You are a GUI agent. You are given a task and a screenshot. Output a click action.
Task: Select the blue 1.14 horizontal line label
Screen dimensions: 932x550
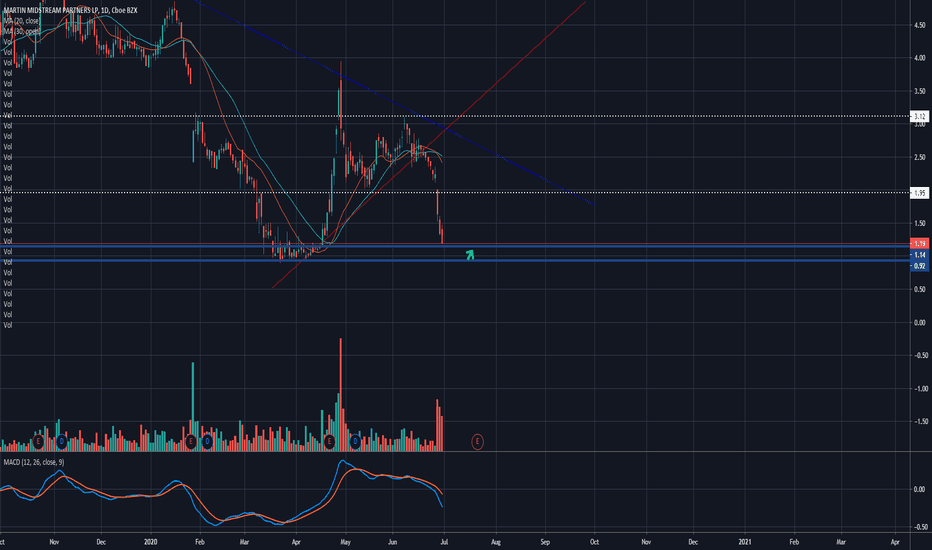tap(920, 255)
